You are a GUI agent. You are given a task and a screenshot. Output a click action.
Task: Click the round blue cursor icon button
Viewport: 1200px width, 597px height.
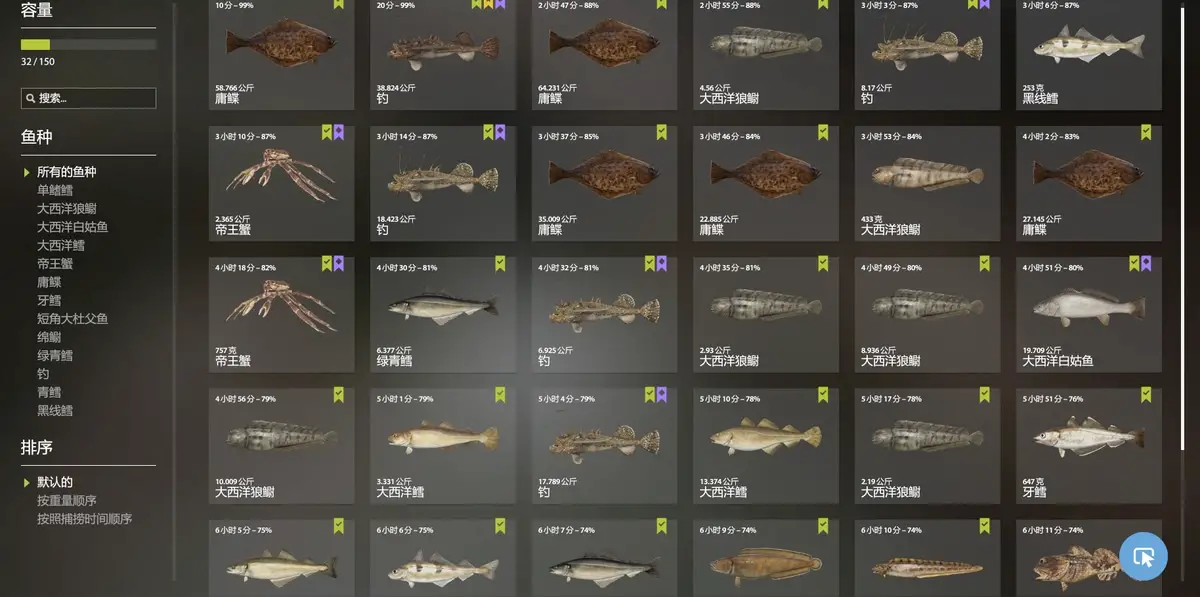pos(1143,556)
